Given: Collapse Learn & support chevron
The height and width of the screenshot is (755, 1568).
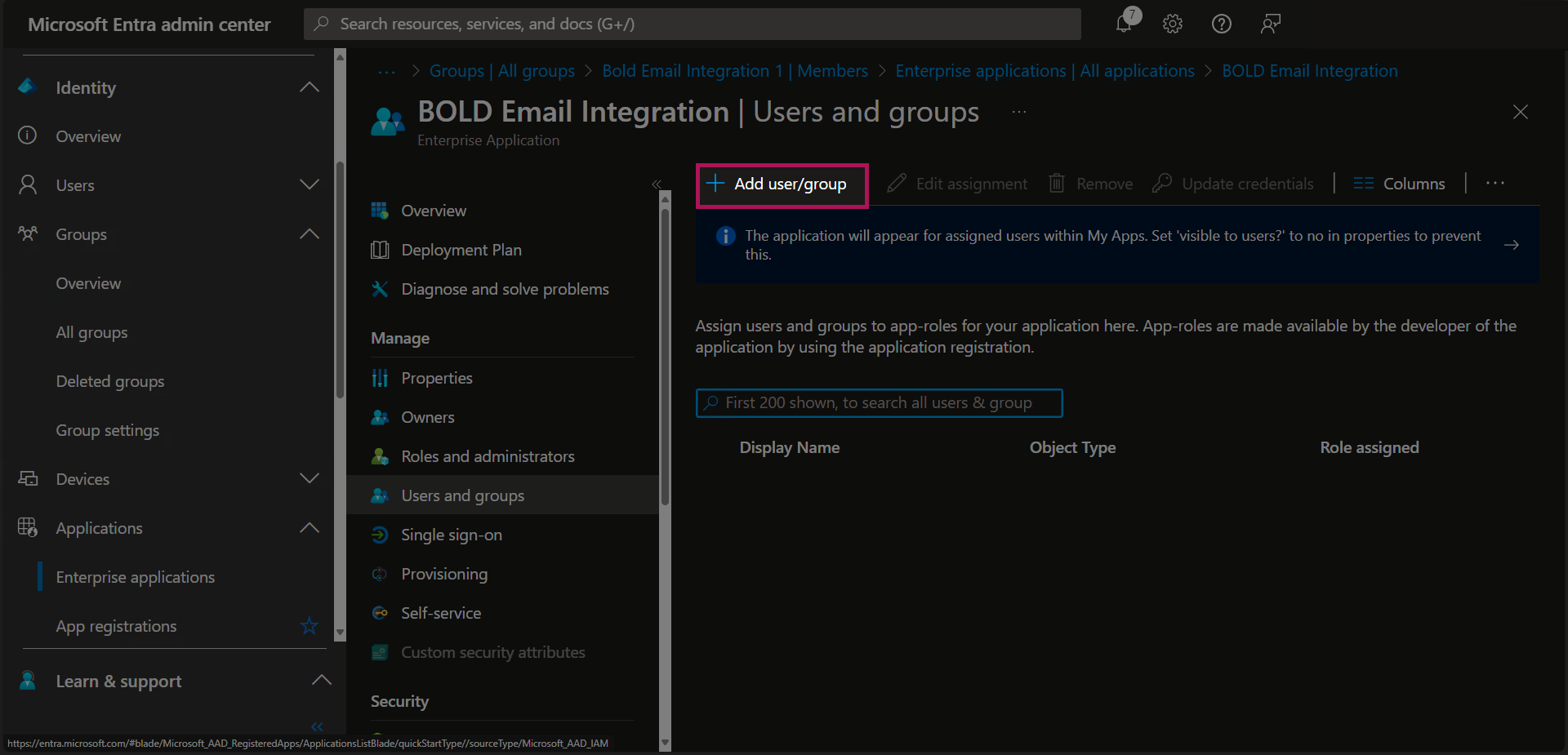Looking at the screenshot, I should (x=322, y=680).
